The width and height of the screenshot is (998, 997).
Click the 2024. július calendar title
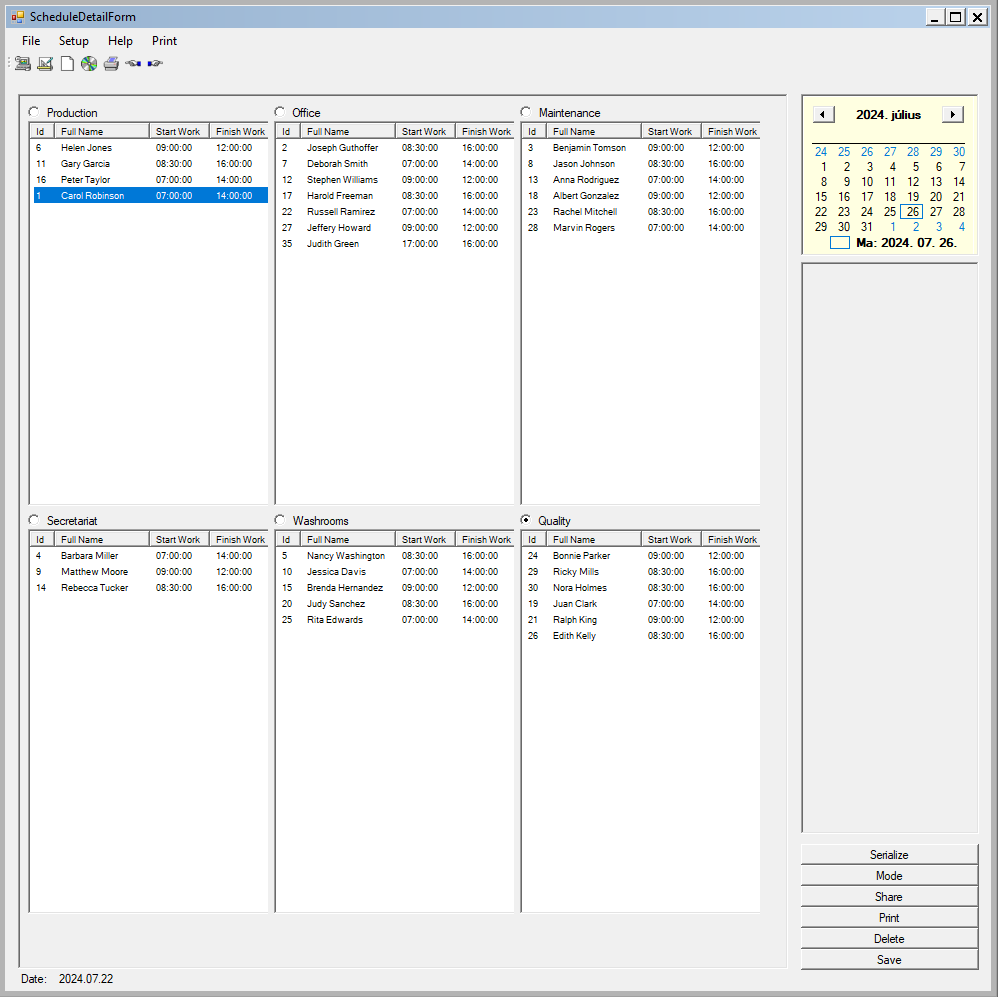[888, 115]
